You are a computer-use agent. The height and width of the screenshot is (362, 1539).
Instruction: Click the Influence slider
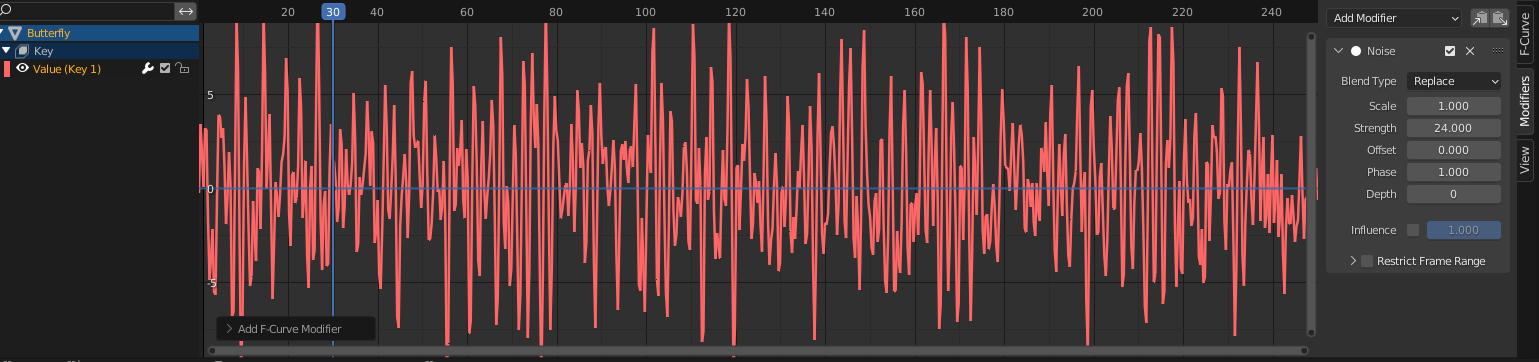1464,230
